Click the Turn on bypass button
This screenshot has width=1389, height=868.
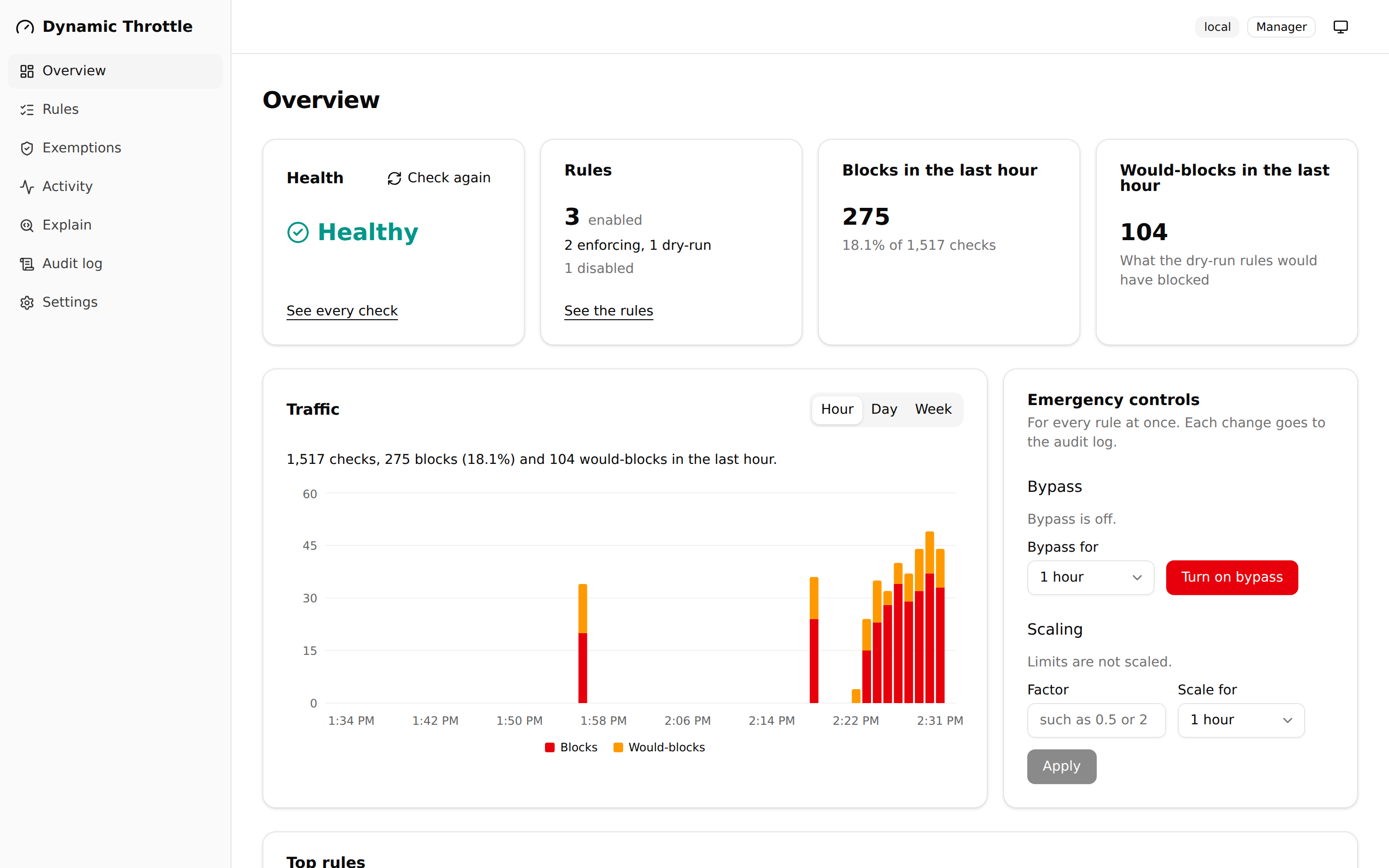[1232, 577]
